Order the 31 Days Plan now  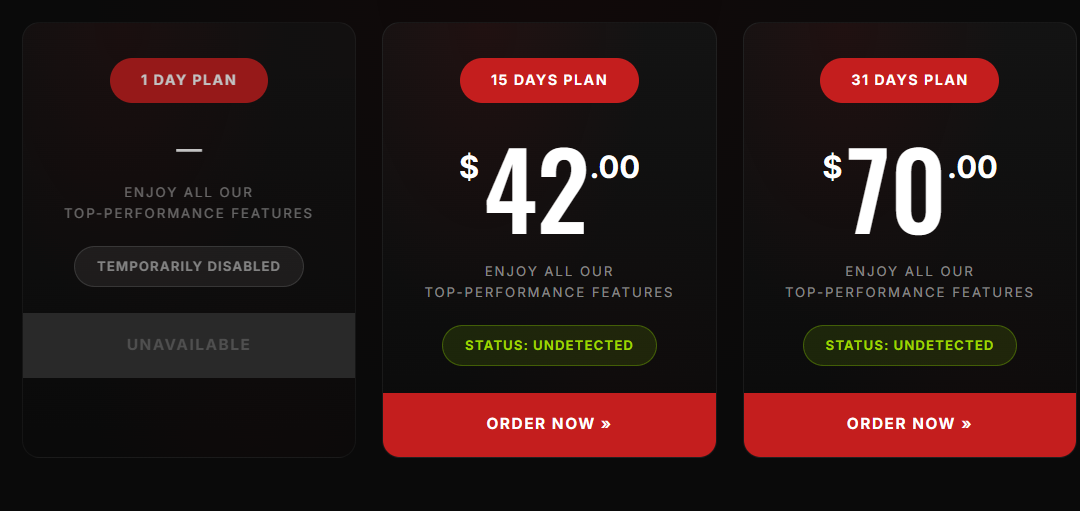tap(908, 424)
